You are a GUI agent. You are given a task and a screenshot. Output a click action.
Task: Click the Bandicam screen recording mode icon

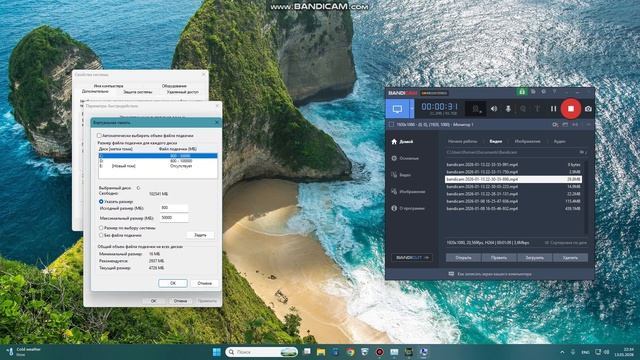pyautogui.click(x=397, y=109)
